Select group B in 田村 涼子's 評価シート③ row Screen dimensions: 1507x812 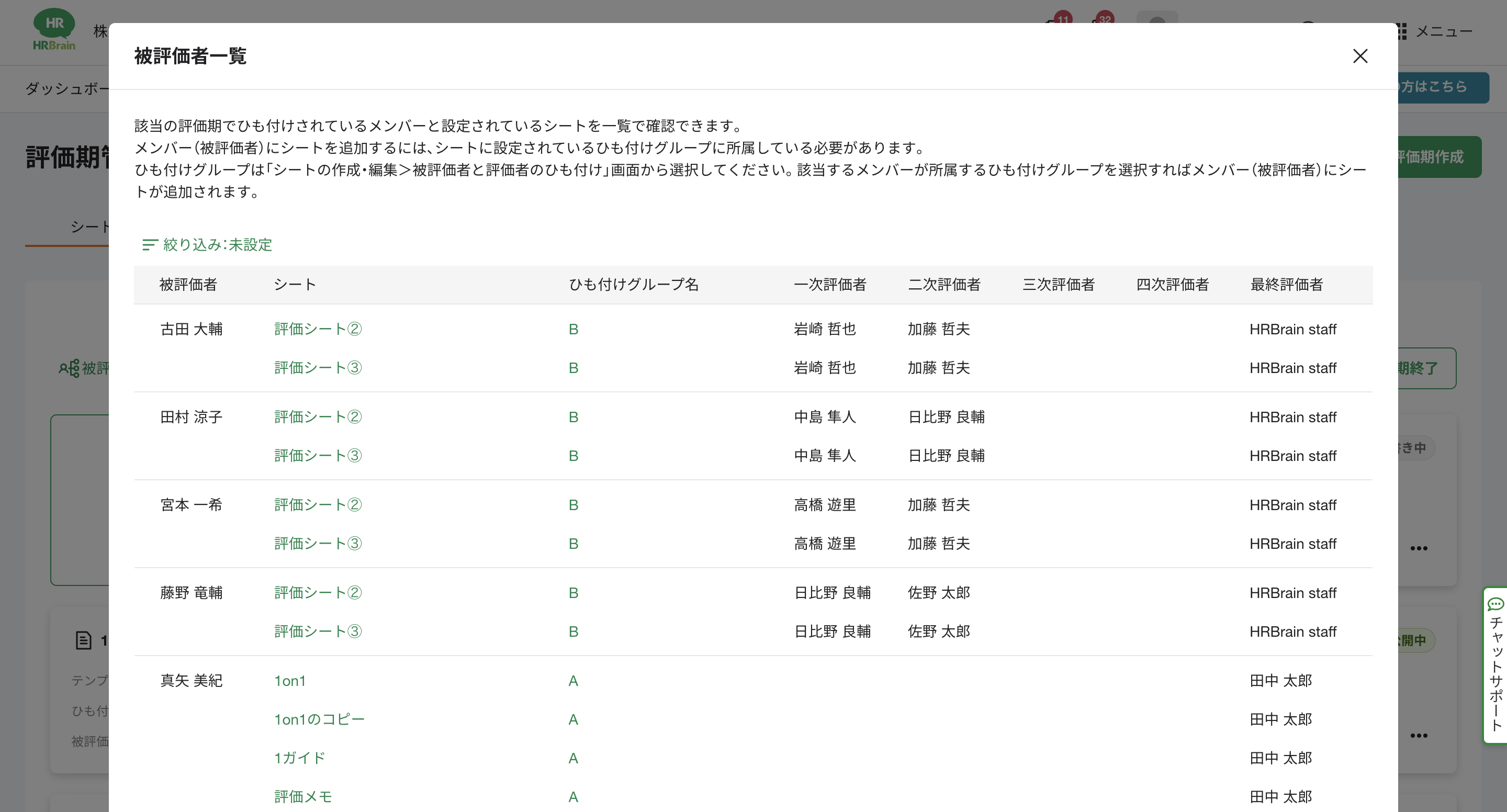[573, 456]
